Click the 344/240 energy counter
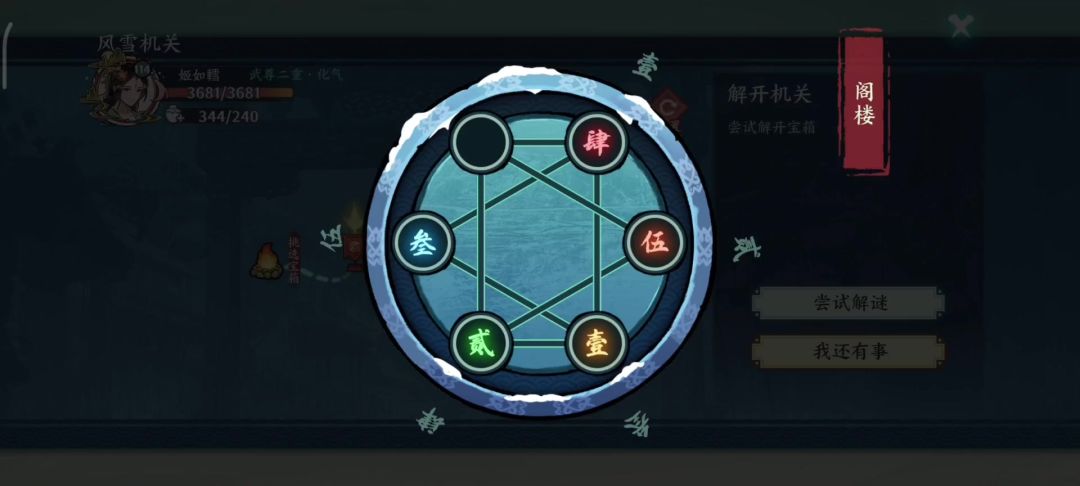The height and width of the screenshot is (486, 1080). (228, 116)
